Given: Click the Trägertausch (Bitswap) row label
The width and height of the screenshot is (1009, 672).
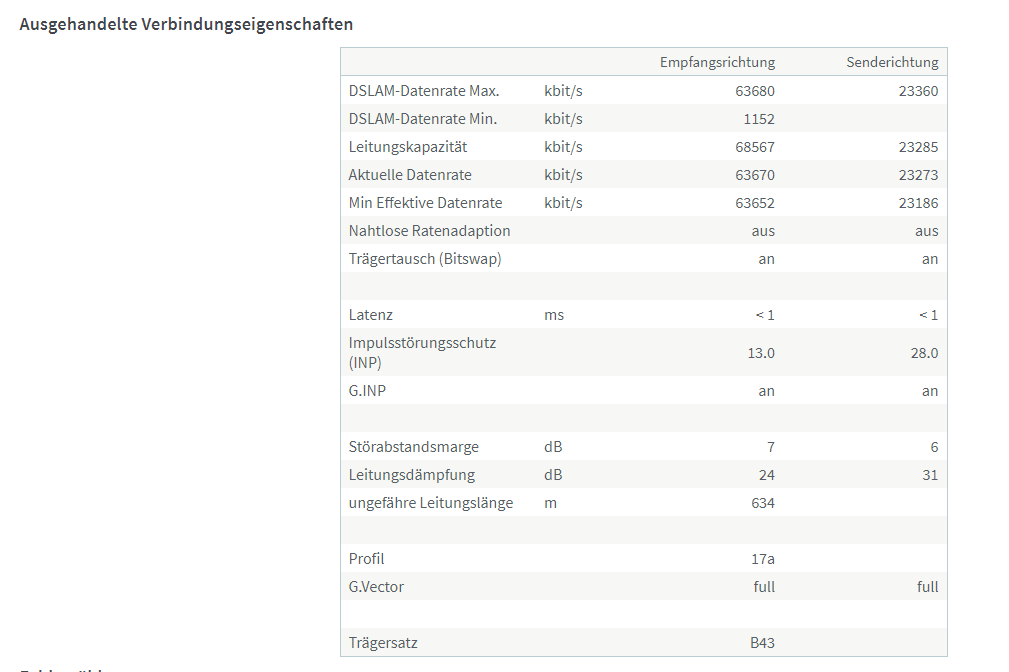Looking at the screenshot, I should coord(425,259).
